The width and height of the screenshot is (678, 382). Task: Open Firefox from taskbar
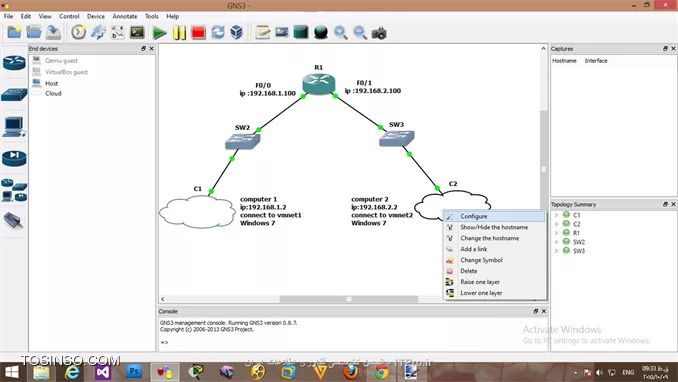(351, 372)
